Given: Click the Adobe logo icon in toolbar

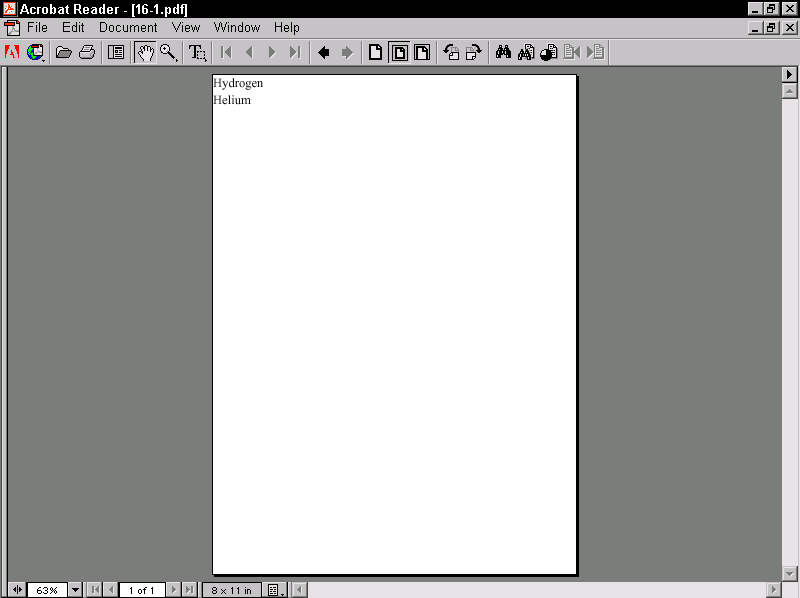Looking at the screenshot, I should click(13, 53).
